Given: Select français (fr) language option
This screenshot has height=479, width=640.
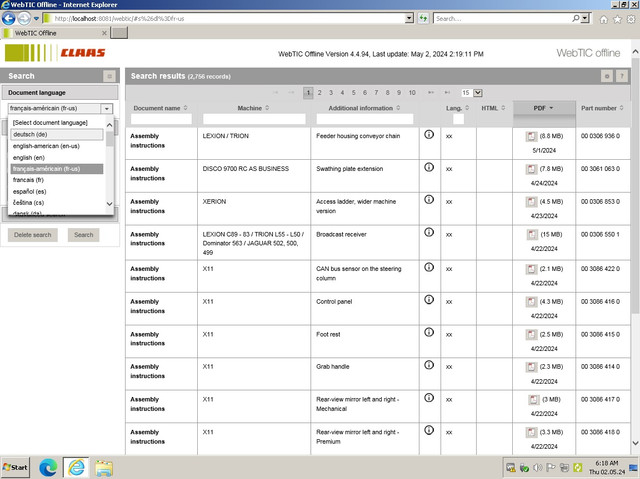Looking at the screenshot, I should [x=57, y=180].
